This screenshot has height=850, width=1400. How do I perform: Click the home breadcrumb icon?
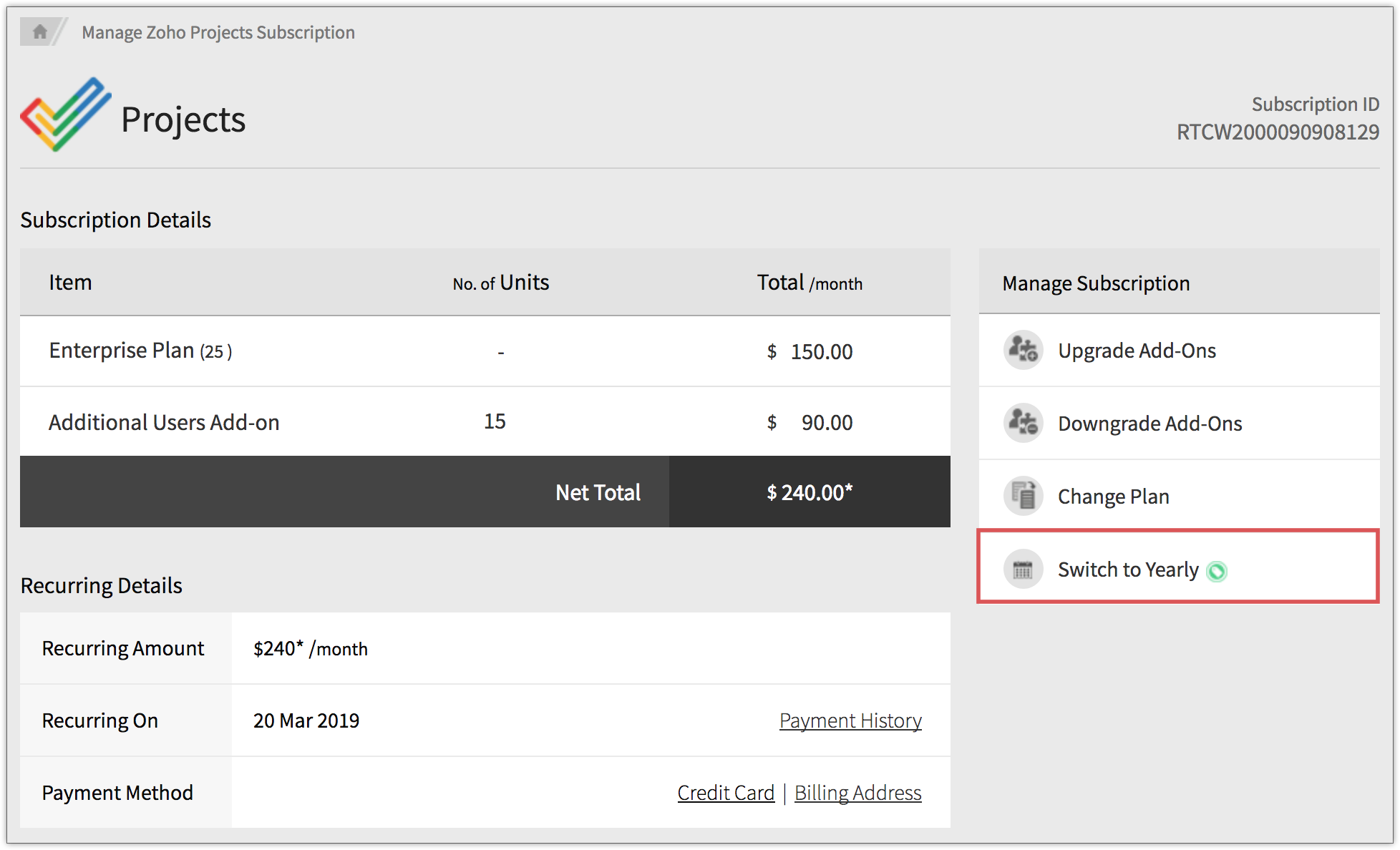point(40,31)
